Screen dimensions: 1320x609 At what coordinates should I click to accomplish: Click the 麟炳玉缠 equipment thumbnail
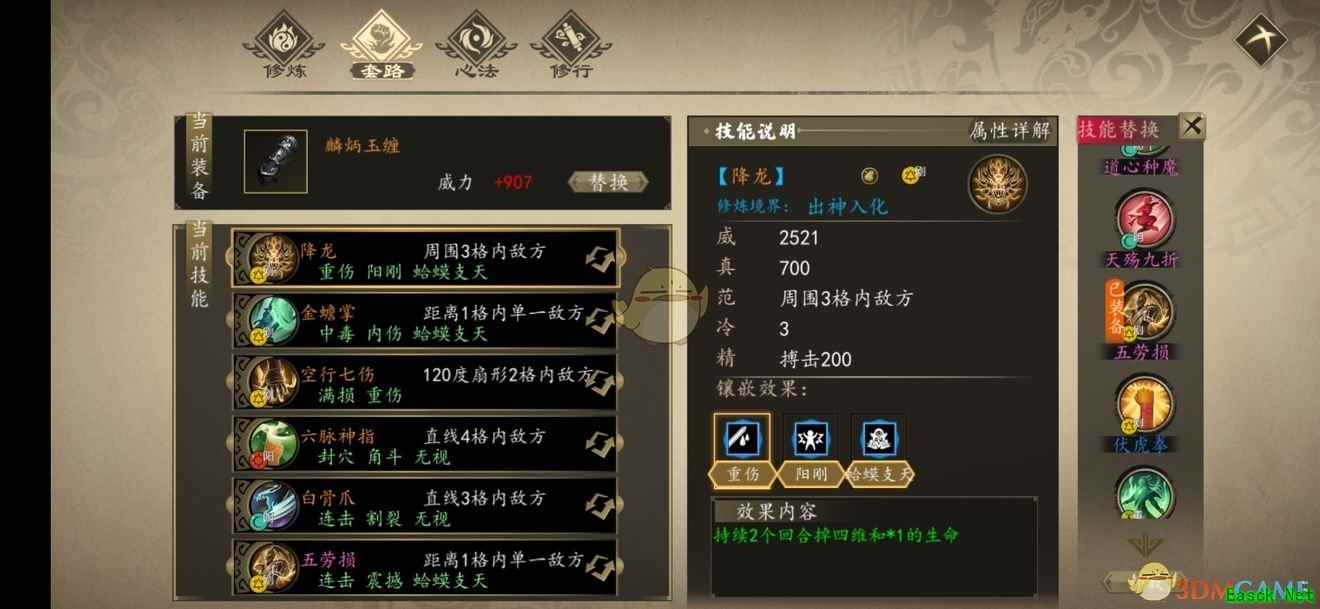[x=275, y=161]
